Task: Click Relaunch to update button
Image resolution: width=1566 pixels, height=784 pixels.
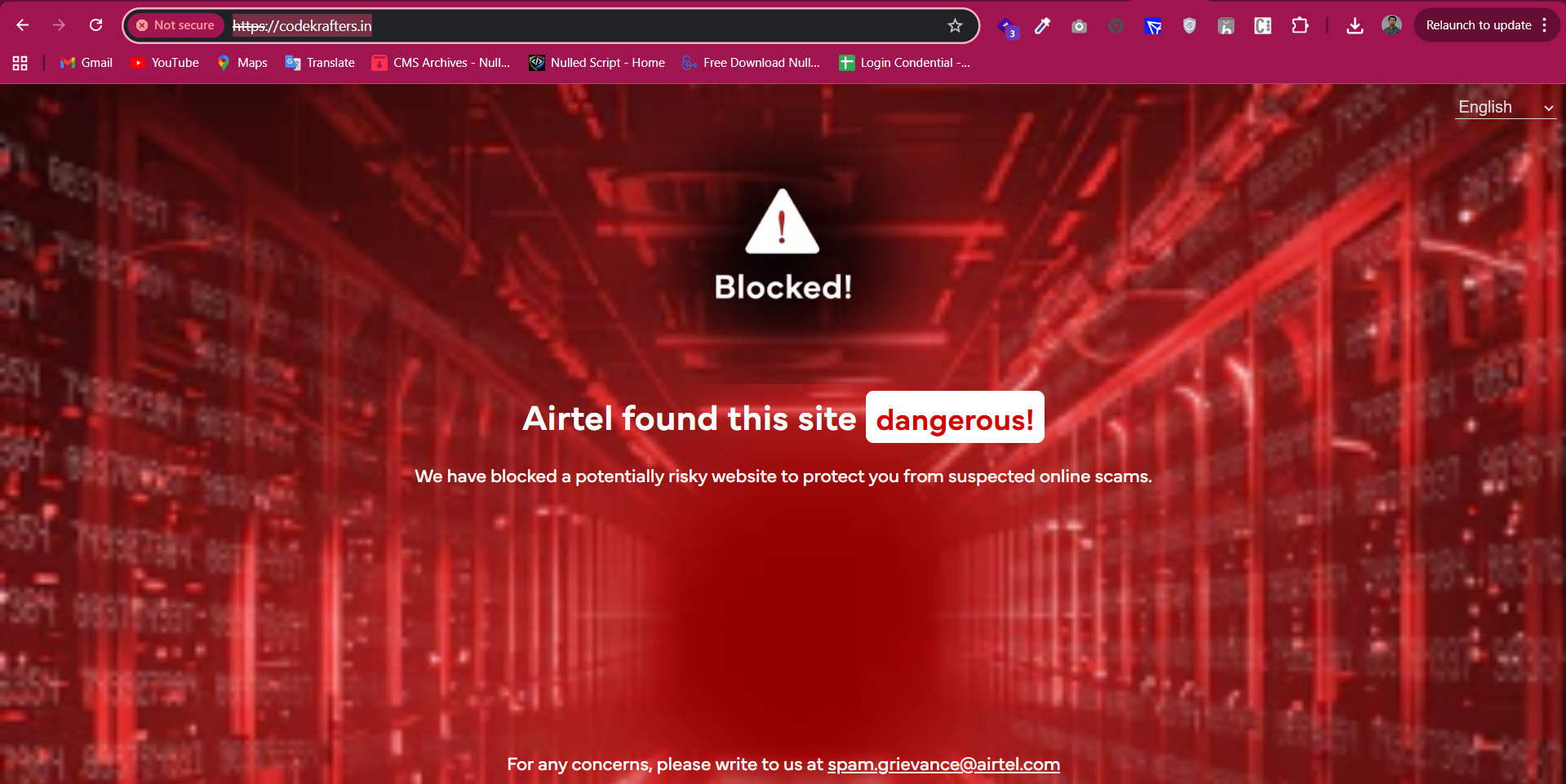Action: pyautogui.click(x=1478, y=25)
